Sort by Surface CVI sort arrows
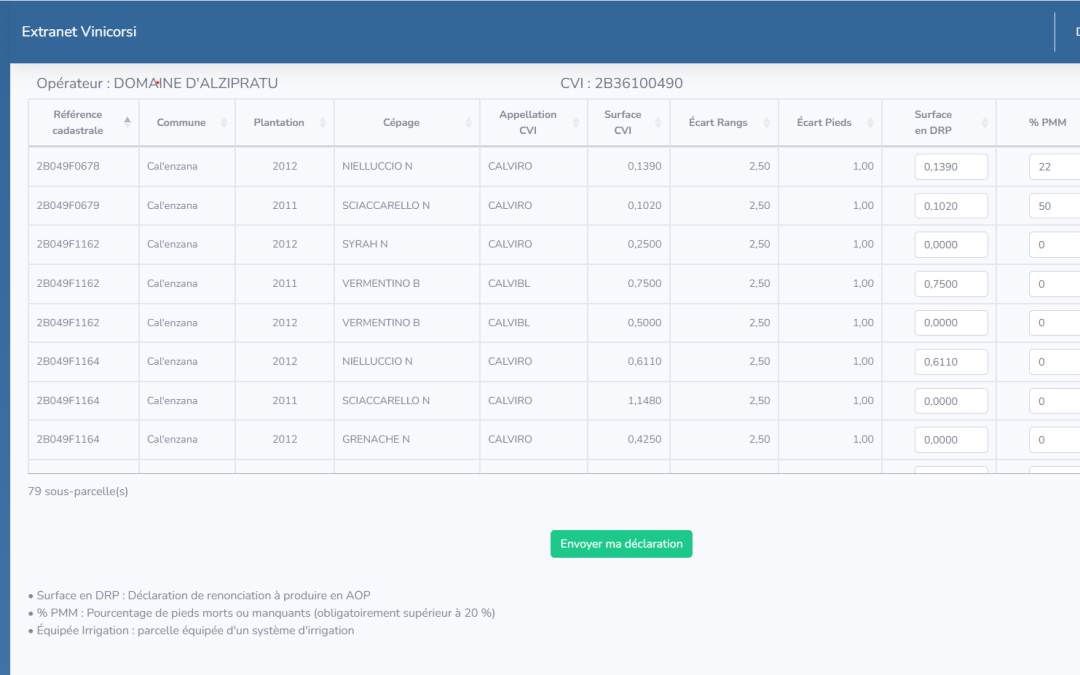 tap(658, 123)
